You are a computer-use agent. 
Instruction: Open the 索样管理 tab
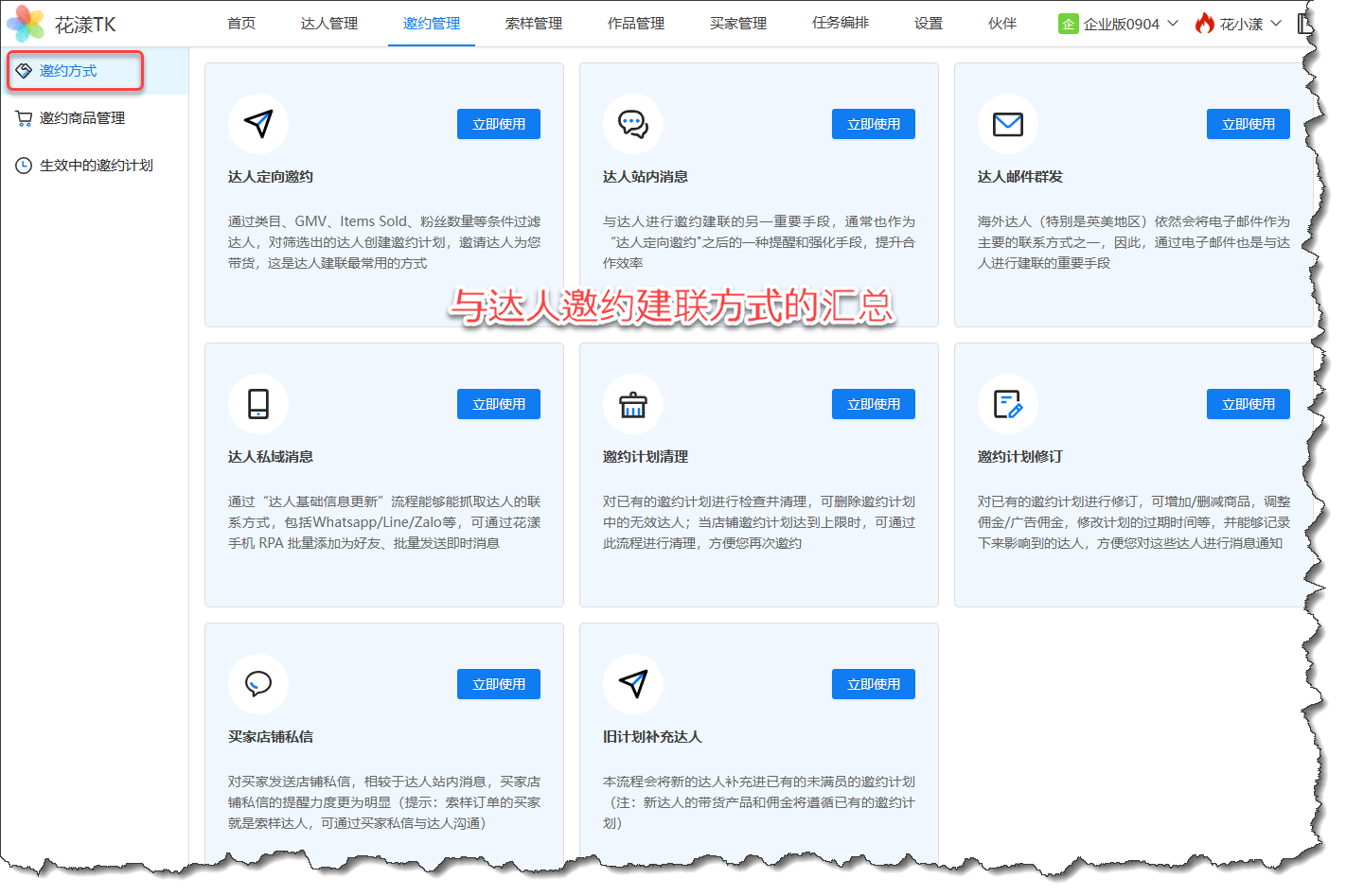point(534,24)
